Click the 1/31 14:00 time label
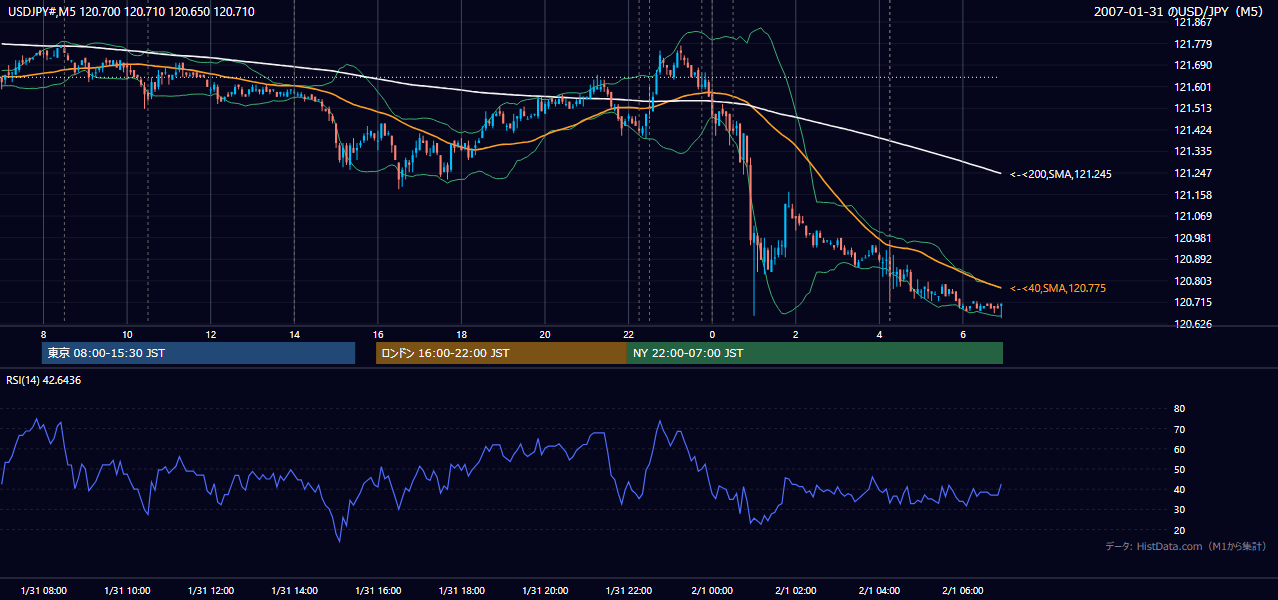 294,591
